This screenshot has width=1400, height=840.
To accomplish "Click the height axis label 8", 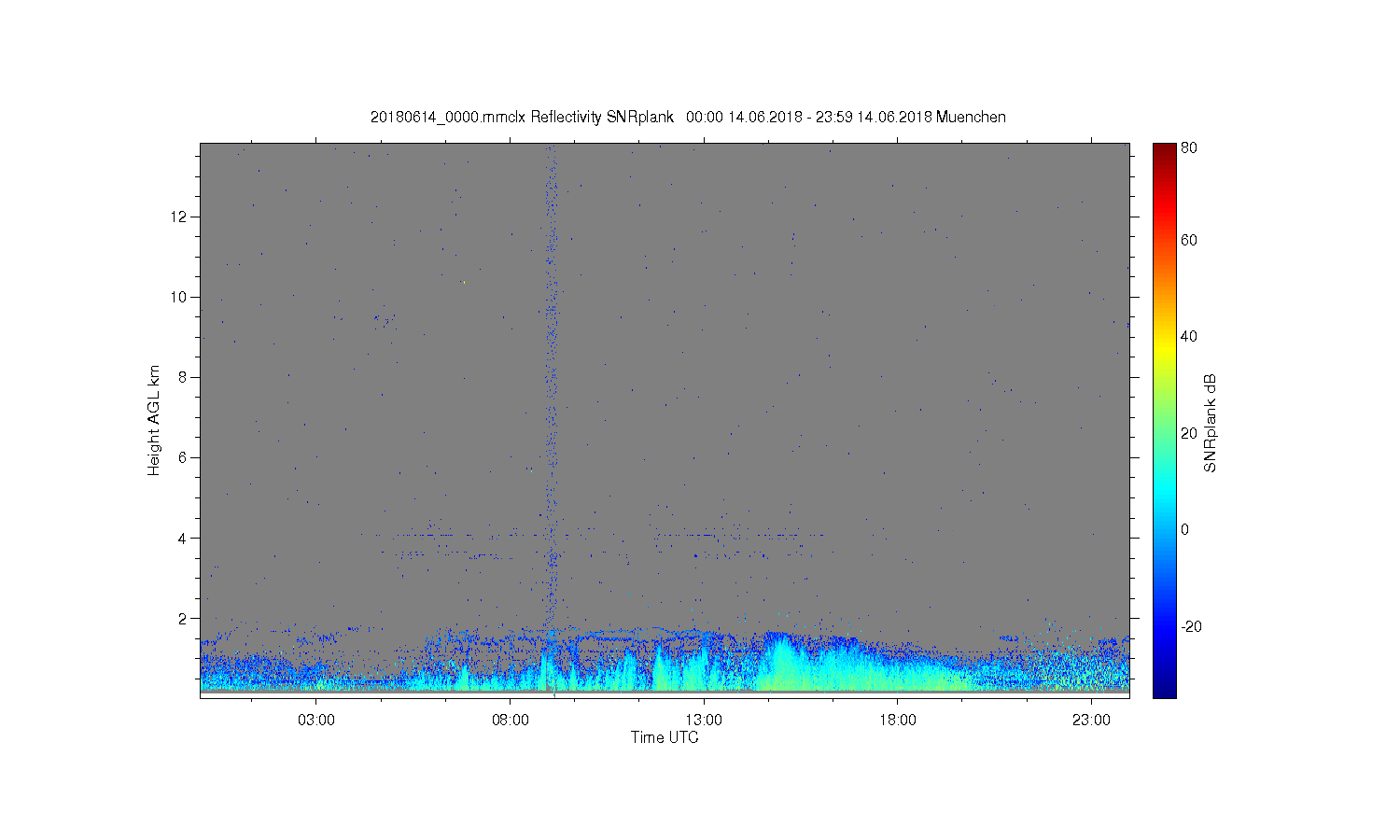I will pos(184,377).
